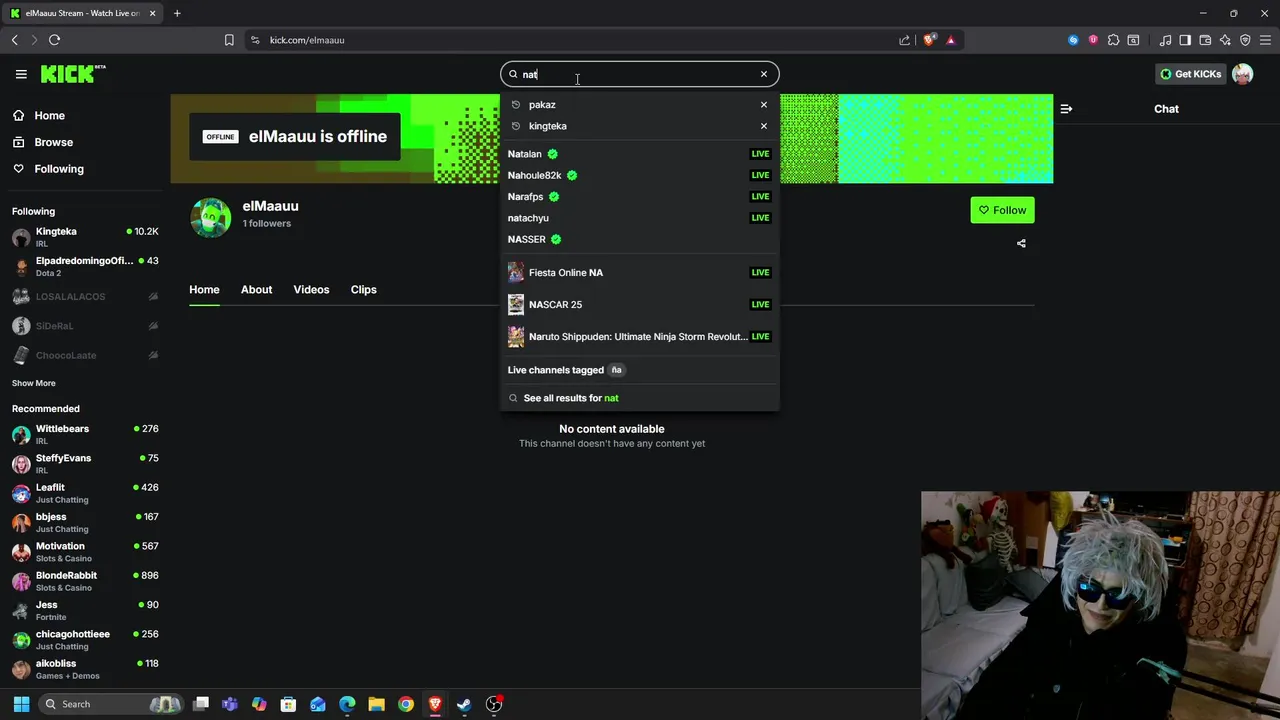Viewport: 1280px width, 720px height.
Task: Open LOSALALACOS offline channel
Action: pos(85,297)
